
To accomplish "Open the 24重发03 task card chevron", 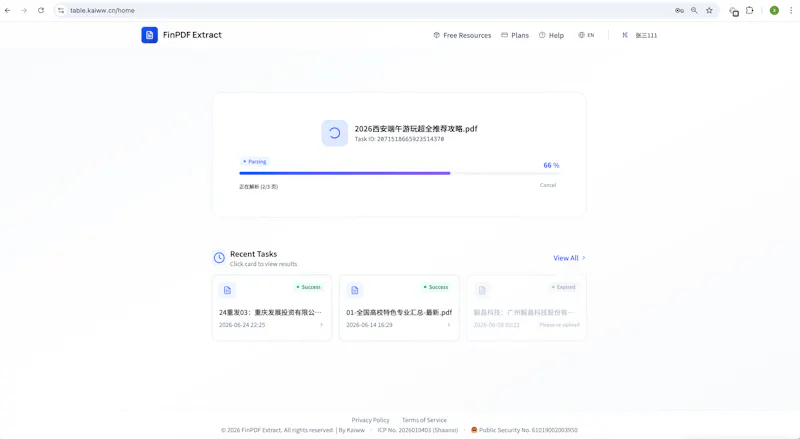I will (321, 325).
